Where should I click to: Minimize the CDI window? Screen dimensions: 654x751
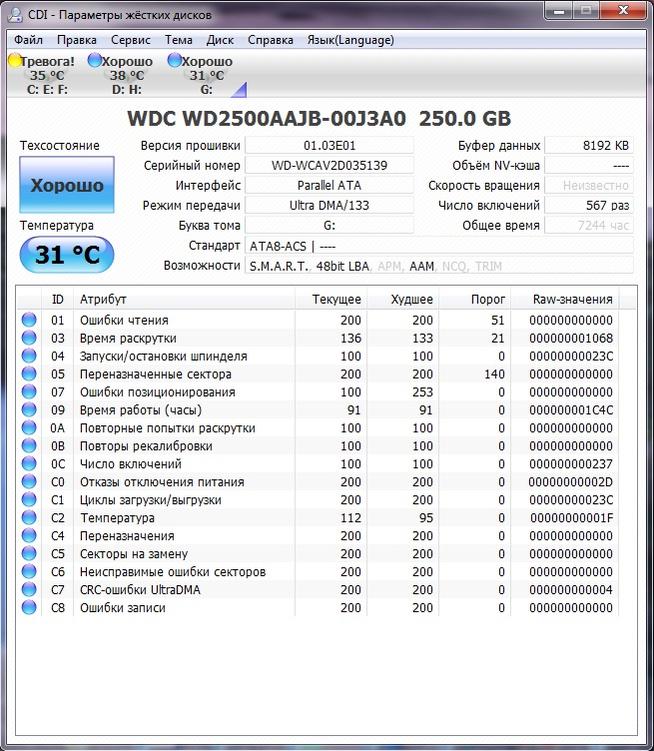tap(559, 11)
